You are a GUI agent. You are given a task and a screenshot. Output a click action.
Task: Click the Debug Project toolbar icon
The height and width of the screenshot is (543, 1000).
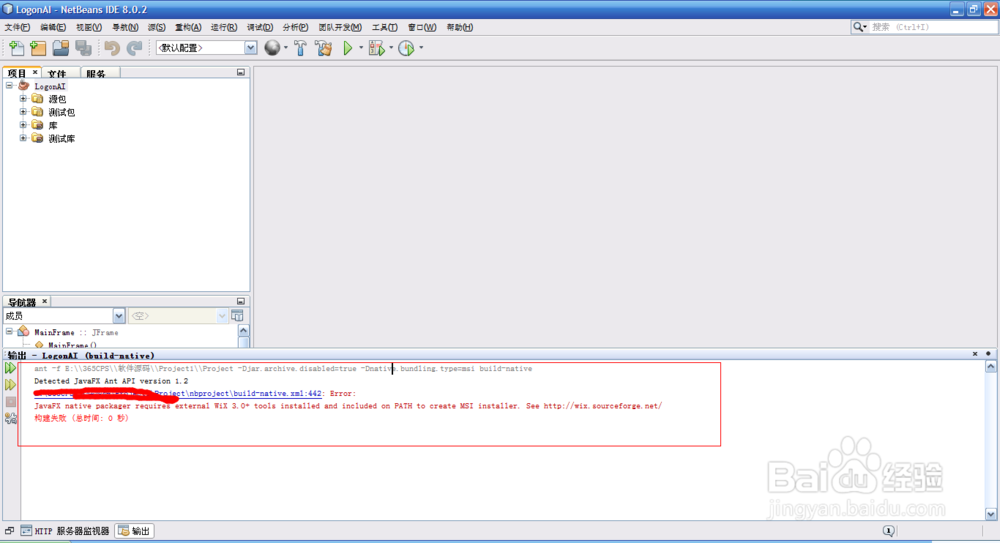(377, 48)
